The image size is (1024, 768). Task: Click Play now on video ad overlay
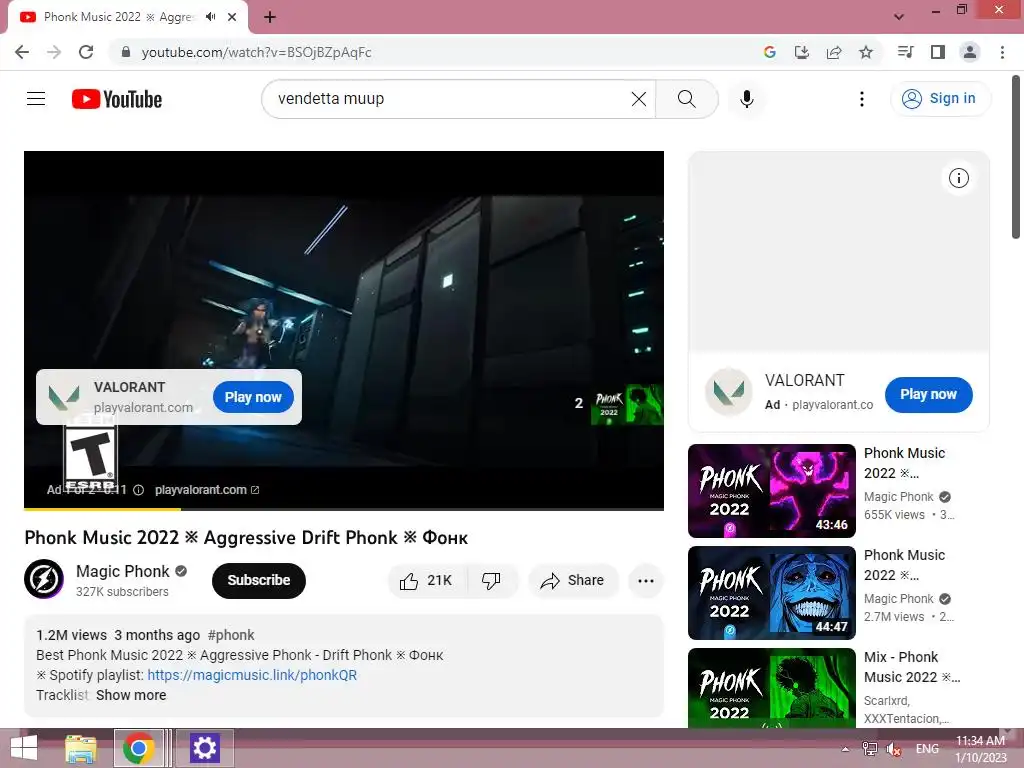253,397
